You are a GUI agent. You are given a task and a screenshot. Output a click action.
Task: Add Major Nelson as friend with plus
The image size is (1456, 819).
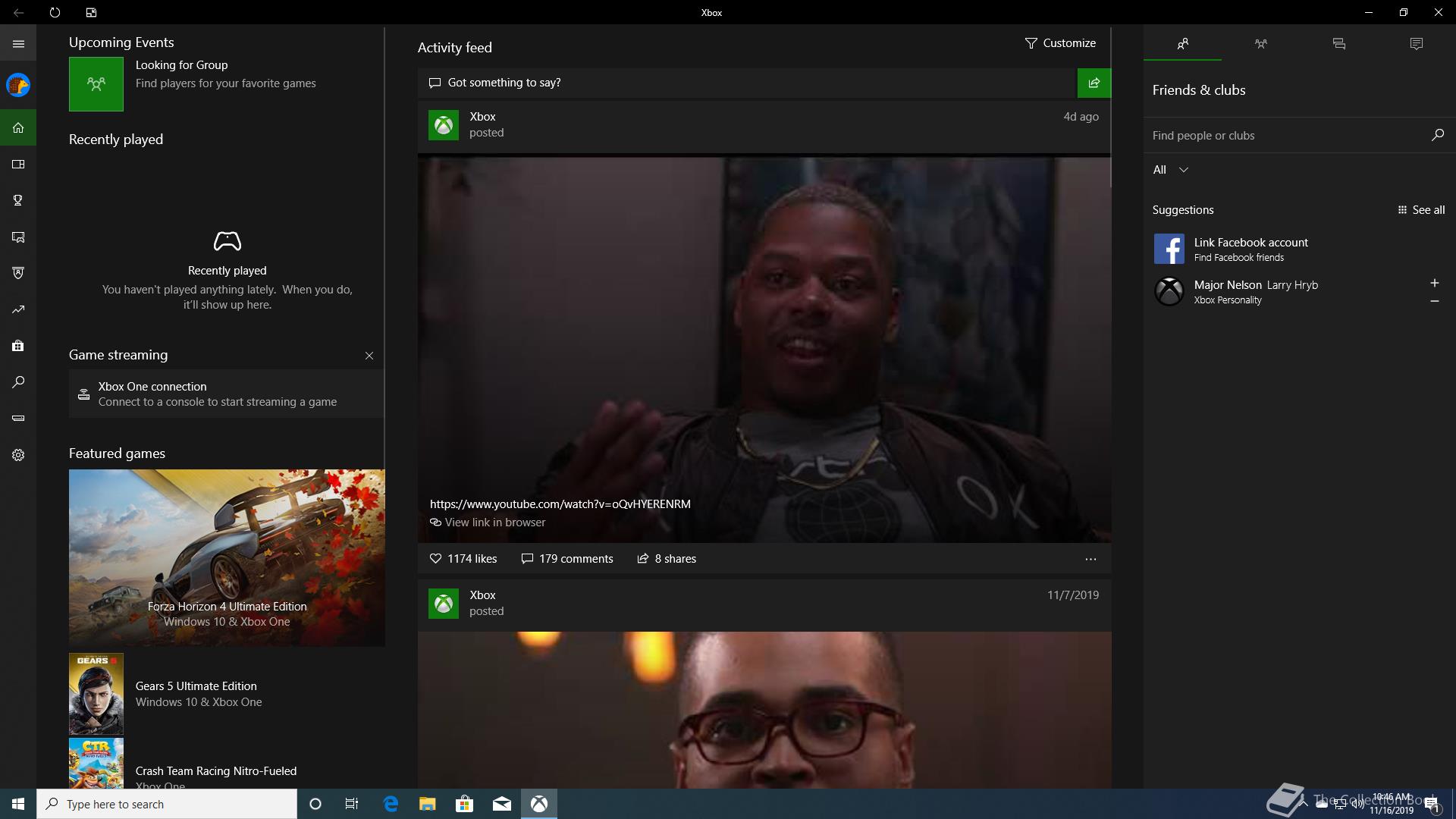1434,283
